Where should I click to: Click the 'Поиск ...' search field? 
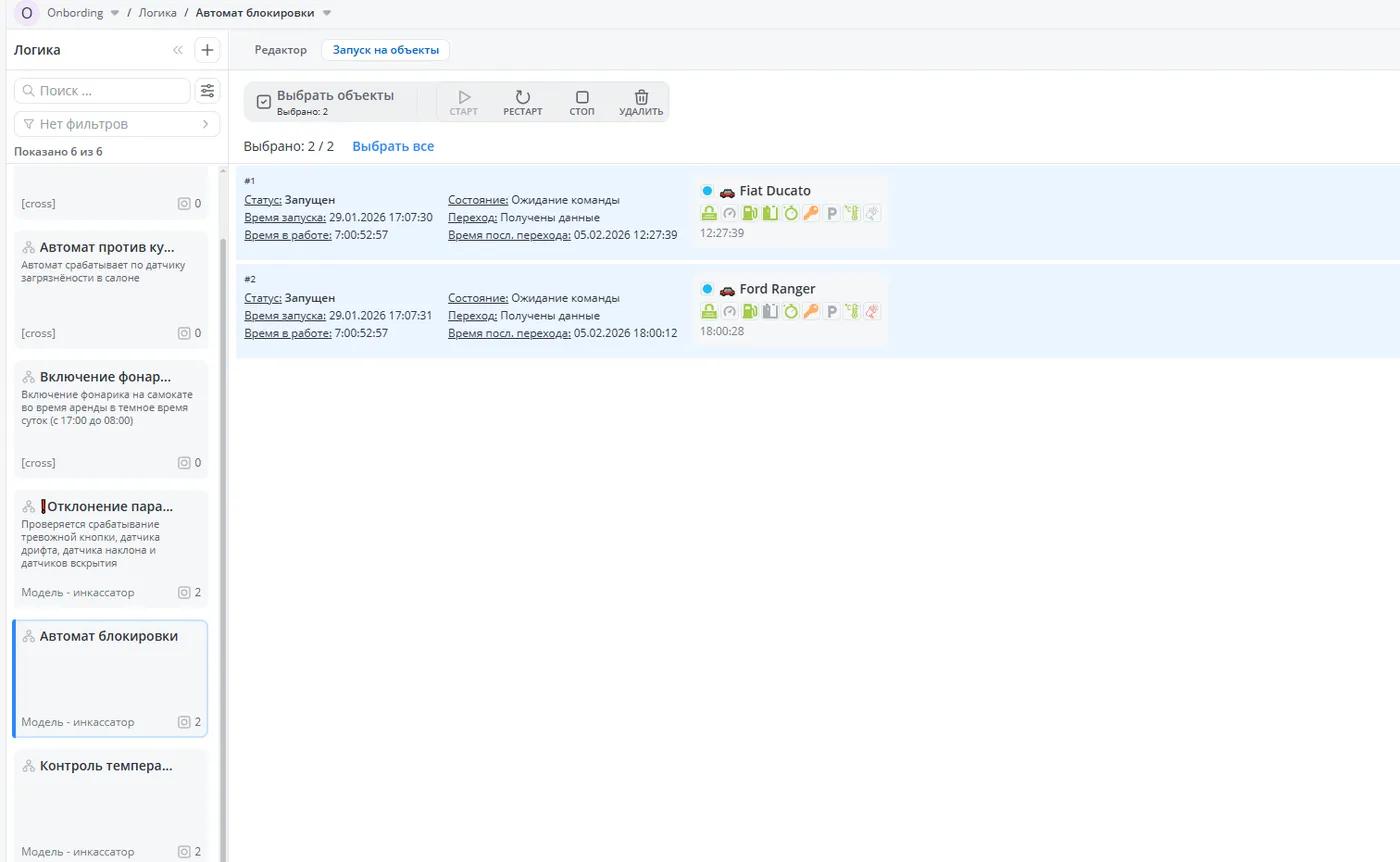tap(102, 91)
